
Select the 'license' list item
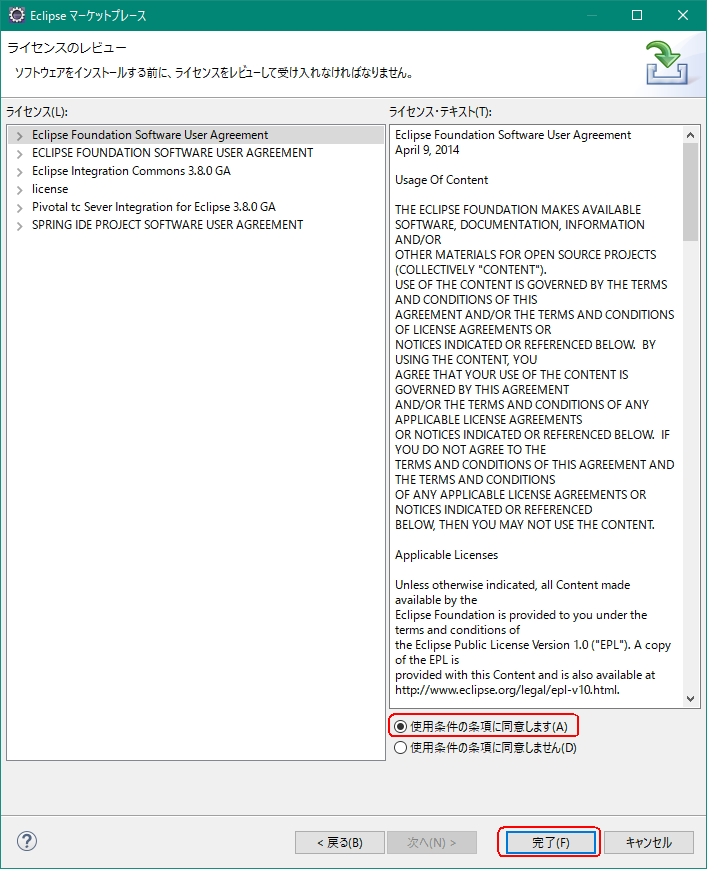(x=50, y=188)
